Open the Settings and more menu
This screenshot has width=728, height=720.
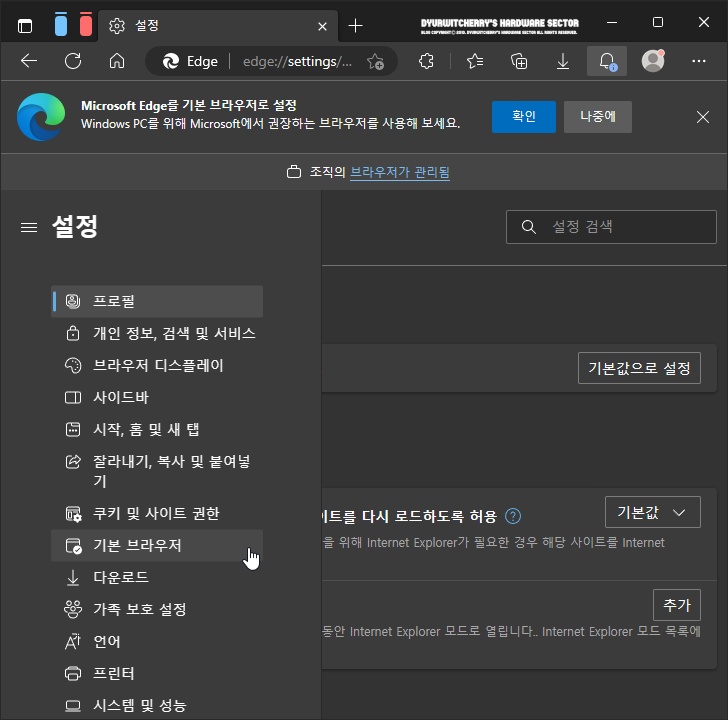click(699, 61)
